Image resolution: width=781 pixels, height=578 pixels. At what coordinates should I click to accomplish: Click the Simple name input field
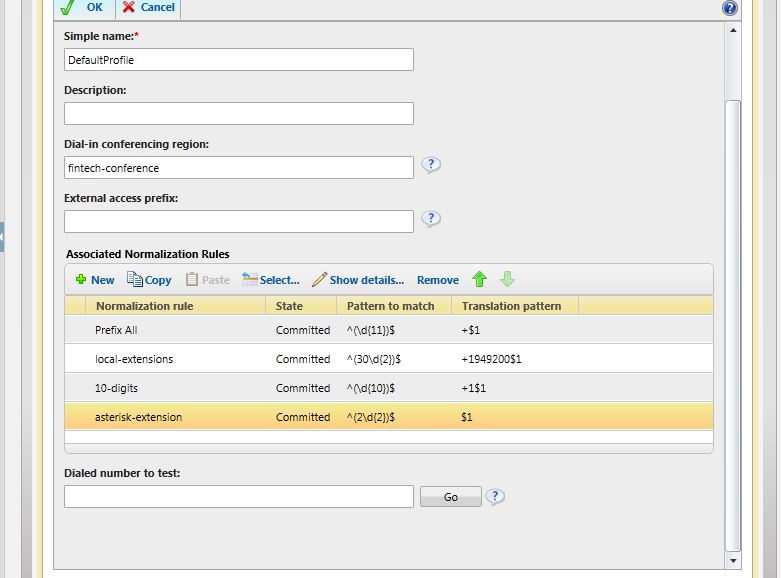(238, 60)
